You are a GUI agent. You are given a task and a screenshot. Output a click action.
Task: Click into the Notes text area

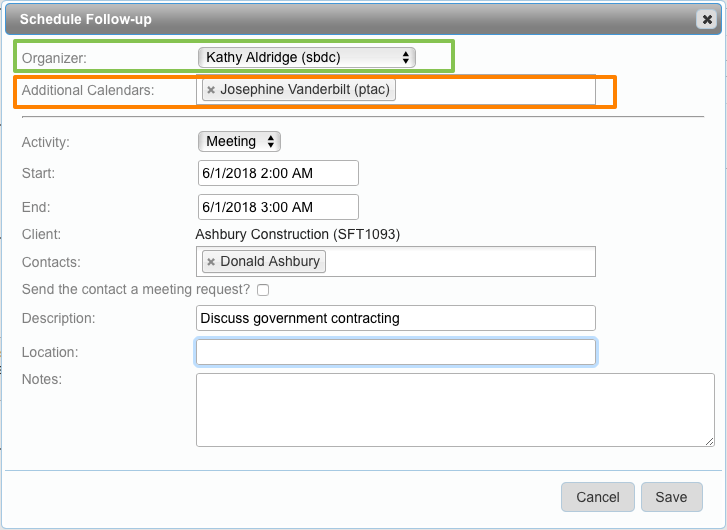coord(454,409)
